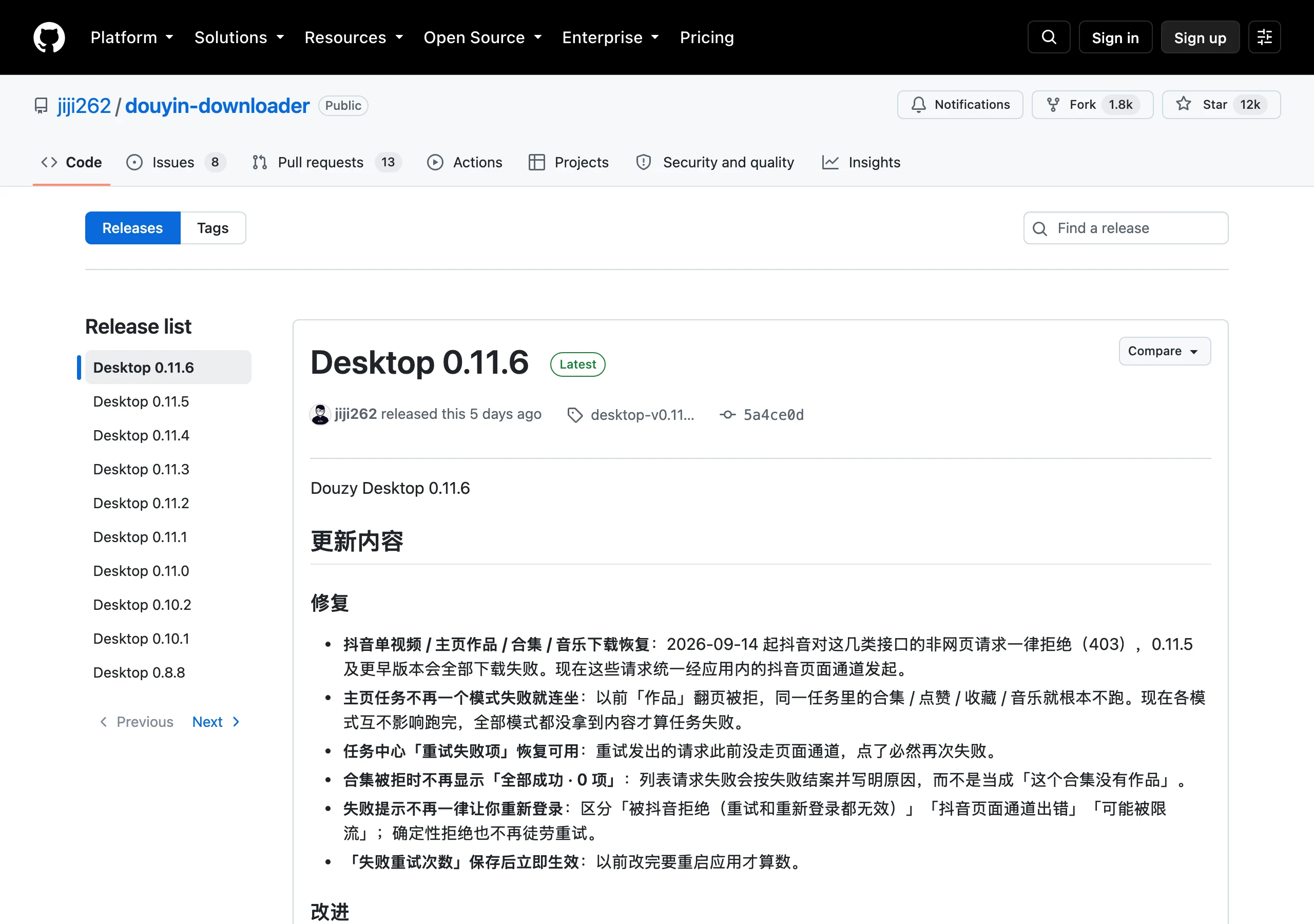Open the GitHub home logo
1314x924 pixels.
(x=49, y=37)
